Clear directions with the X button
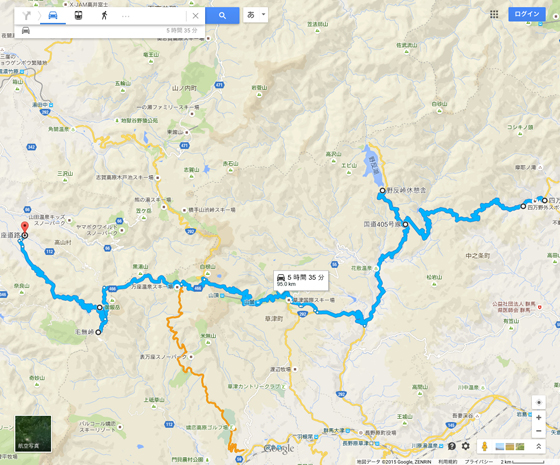 [x=195, y=16]
